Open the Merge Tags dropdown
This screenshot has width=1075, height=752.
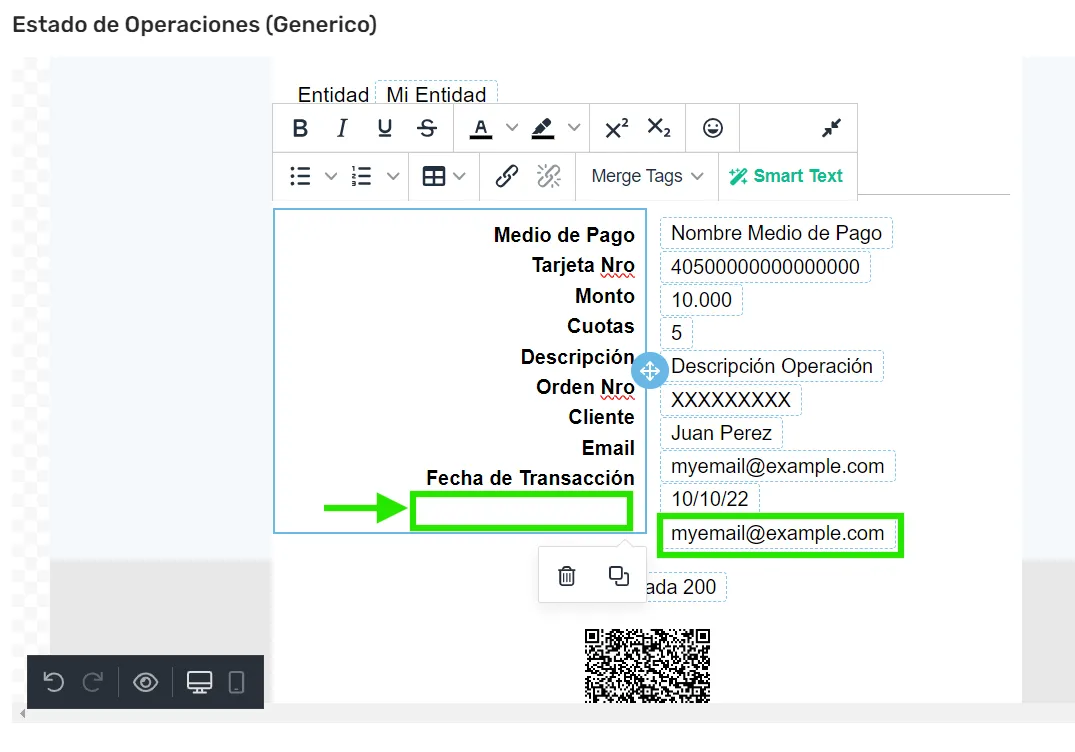click(x=647, y=176)
